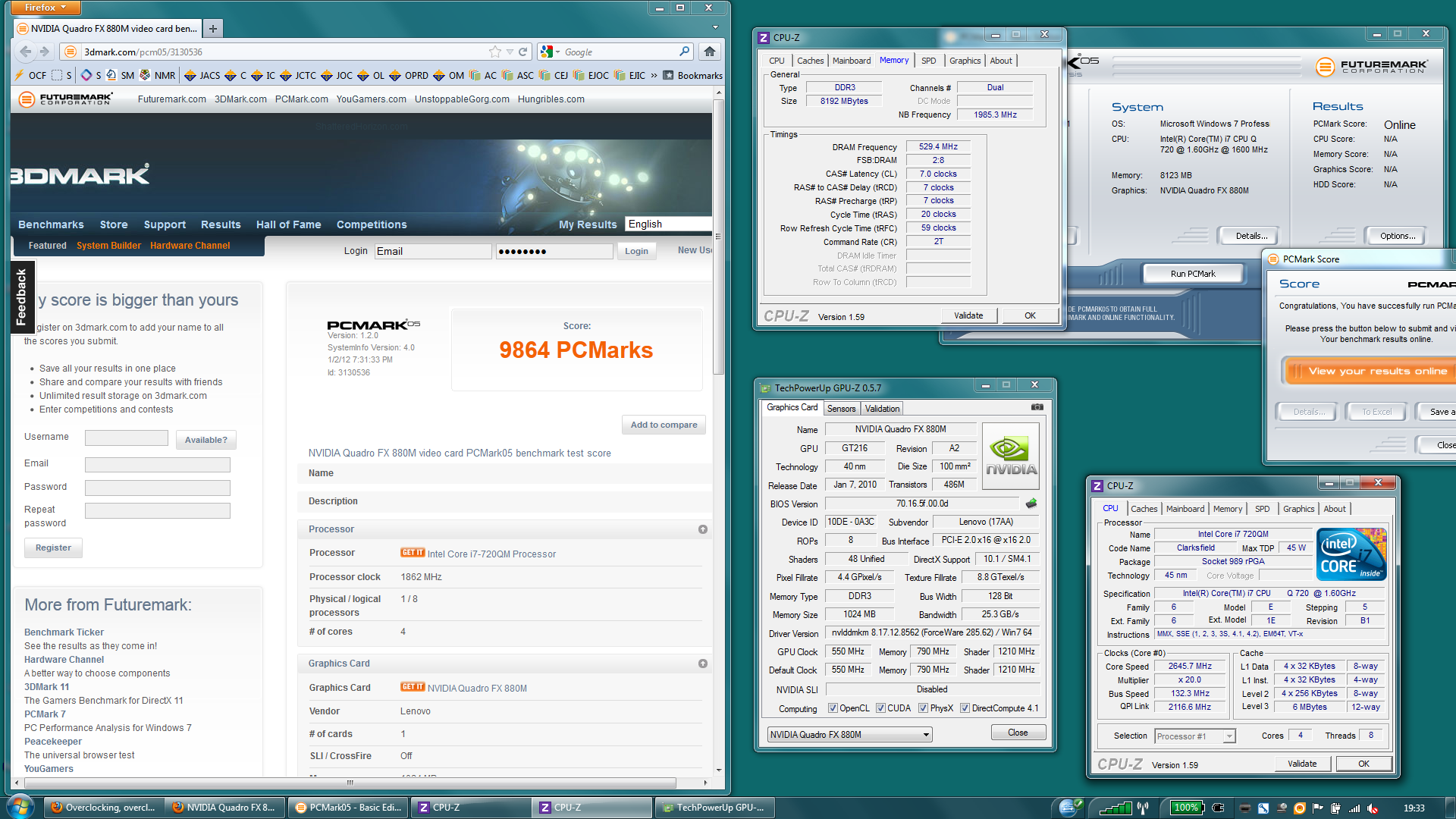This screenshot has width=1456, height=819.
Task: Collapse the Processor section on the webpage
Action: (703, 529)
